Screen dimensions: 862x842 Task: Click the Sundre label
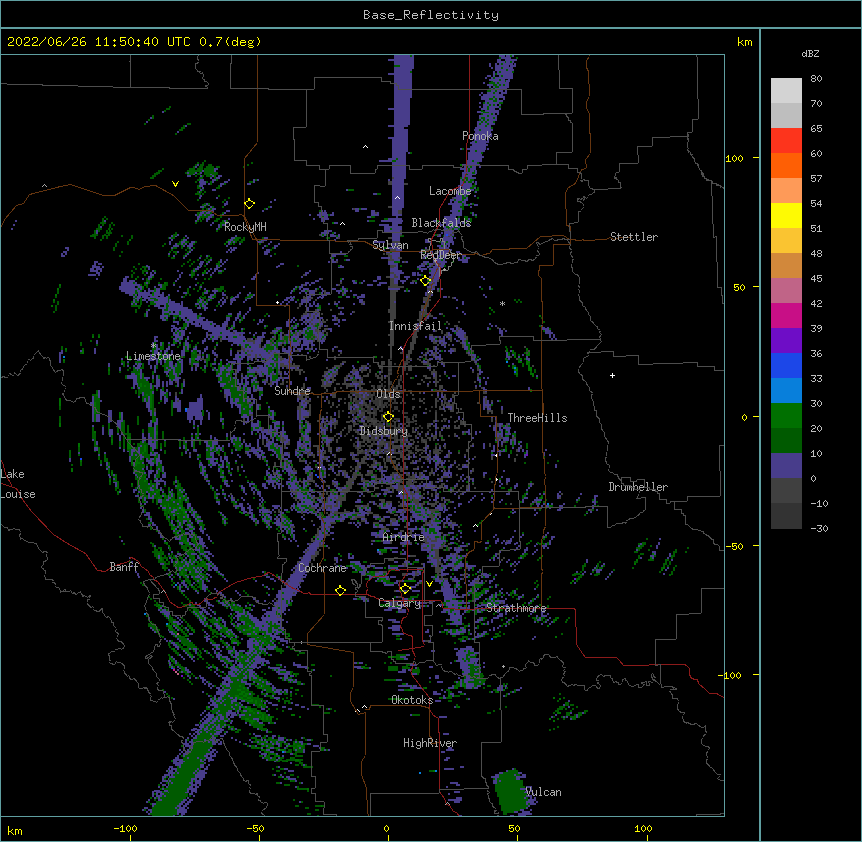[x=292, y=391]
